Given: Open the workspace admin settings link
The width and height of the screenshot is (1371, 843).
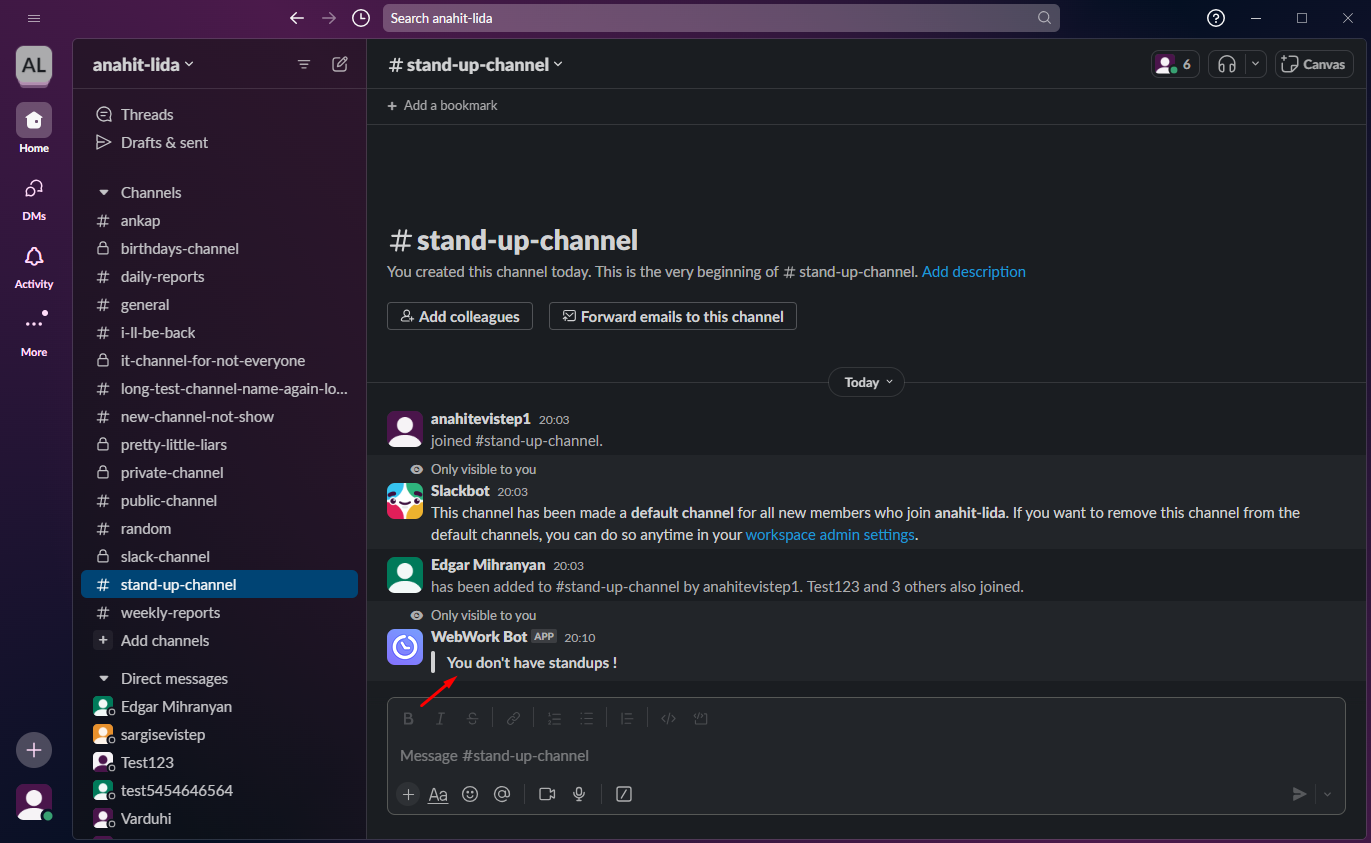Looking at the screenshot, I should 830,534.
